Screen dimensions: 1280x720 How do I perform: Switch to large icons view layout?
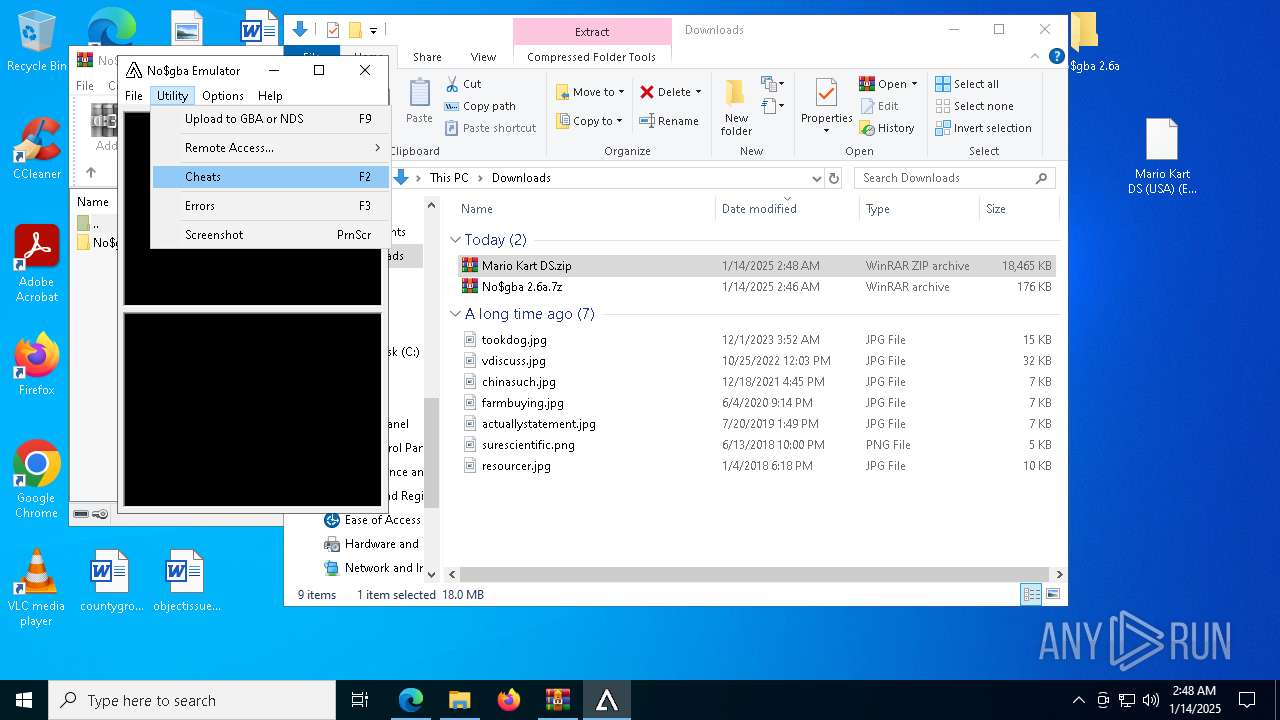[x=1052, y=594]
